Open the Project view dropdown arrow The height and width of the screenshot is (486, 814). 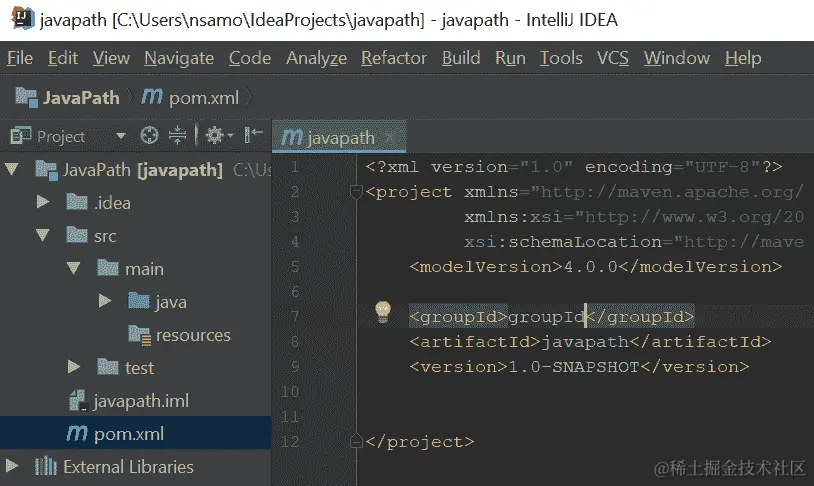pos(121,136)
